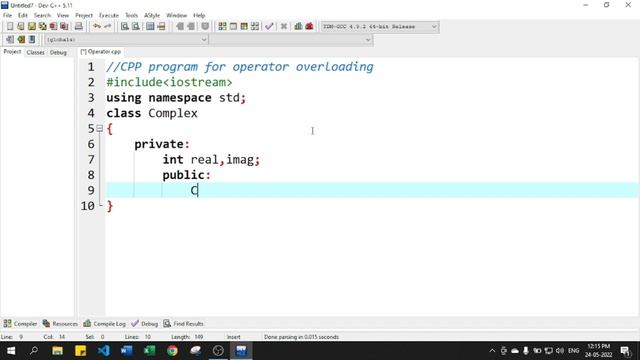Click the Print toolbar icon
640x360 pixels.
click(78, 27)
